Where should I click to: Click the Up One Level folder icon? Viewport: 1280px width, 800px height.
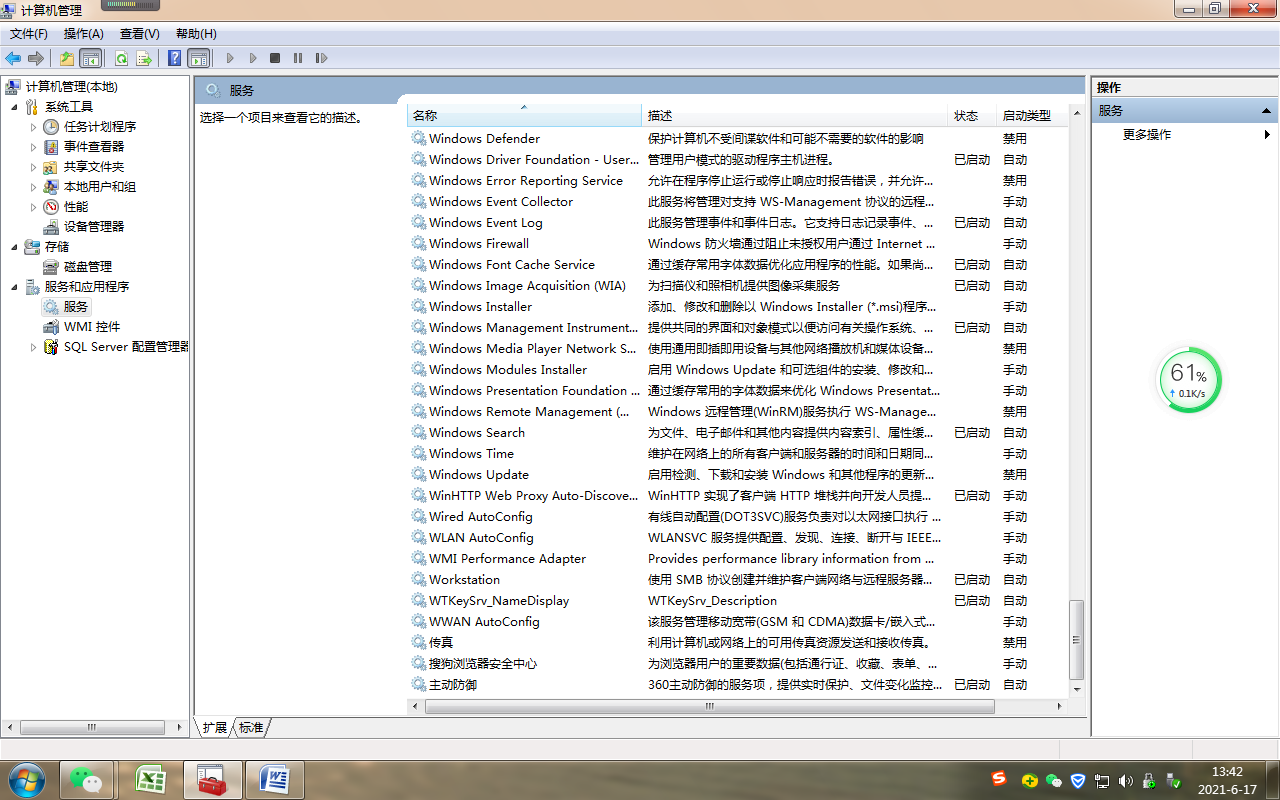click(67, 58)
